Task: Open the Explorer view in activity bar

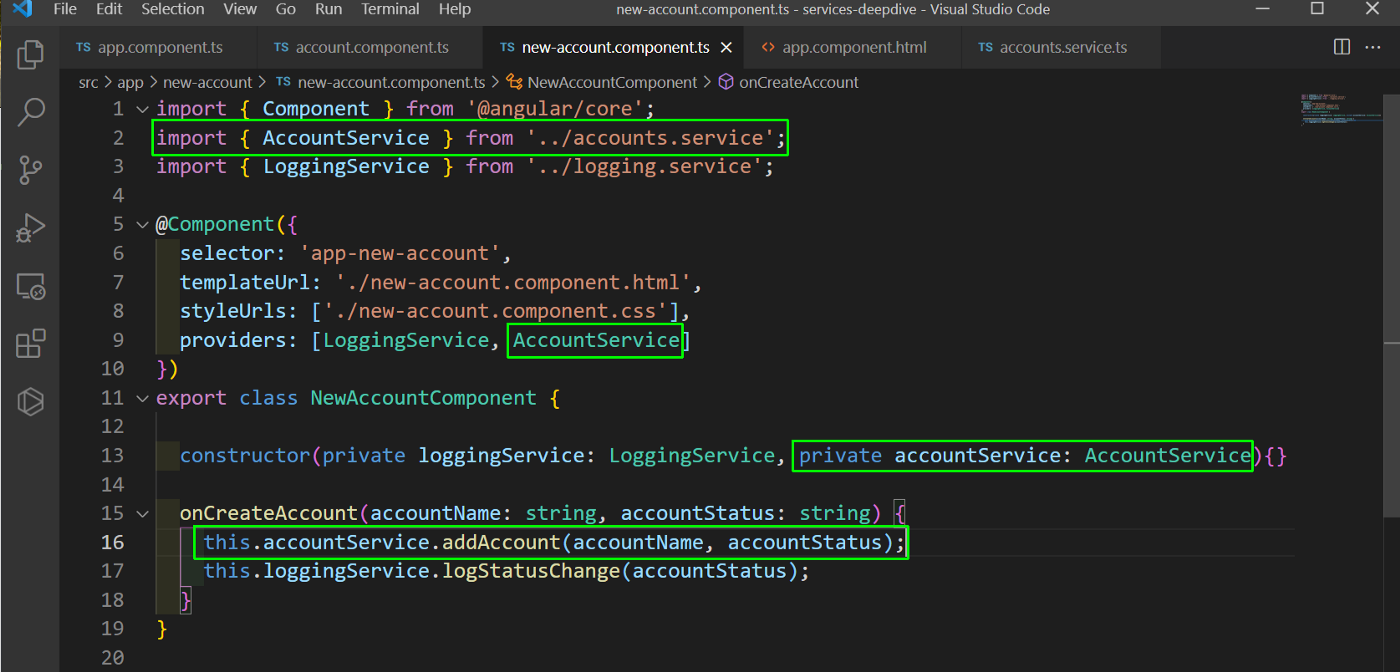Action: coord(31,54)
